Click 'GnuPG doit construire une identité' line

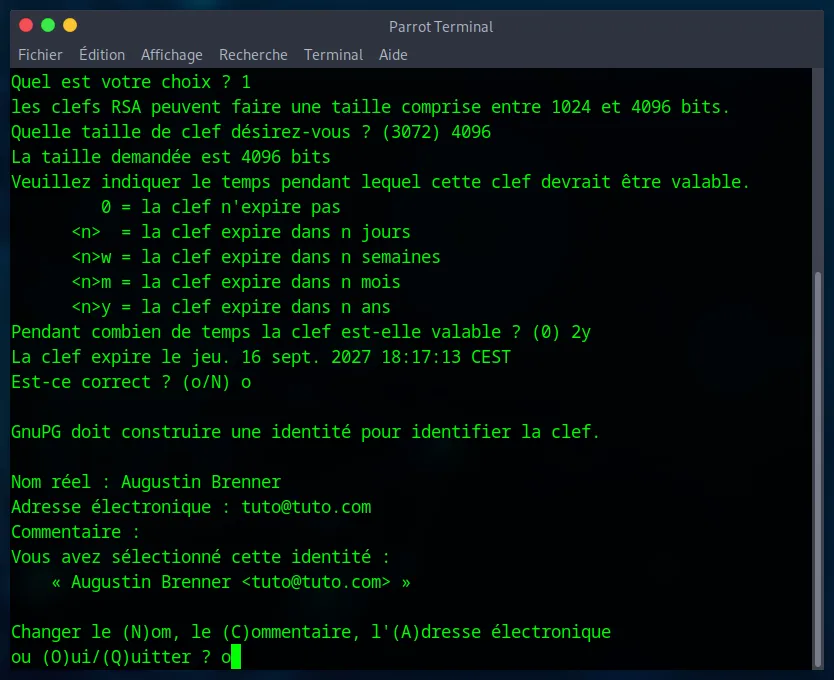305,432
